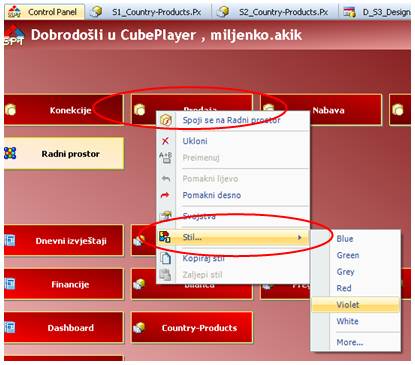
Task: Click the cube icon on S1_Country-Products tab
Action: pyautogui.click(x=97, y=12)
